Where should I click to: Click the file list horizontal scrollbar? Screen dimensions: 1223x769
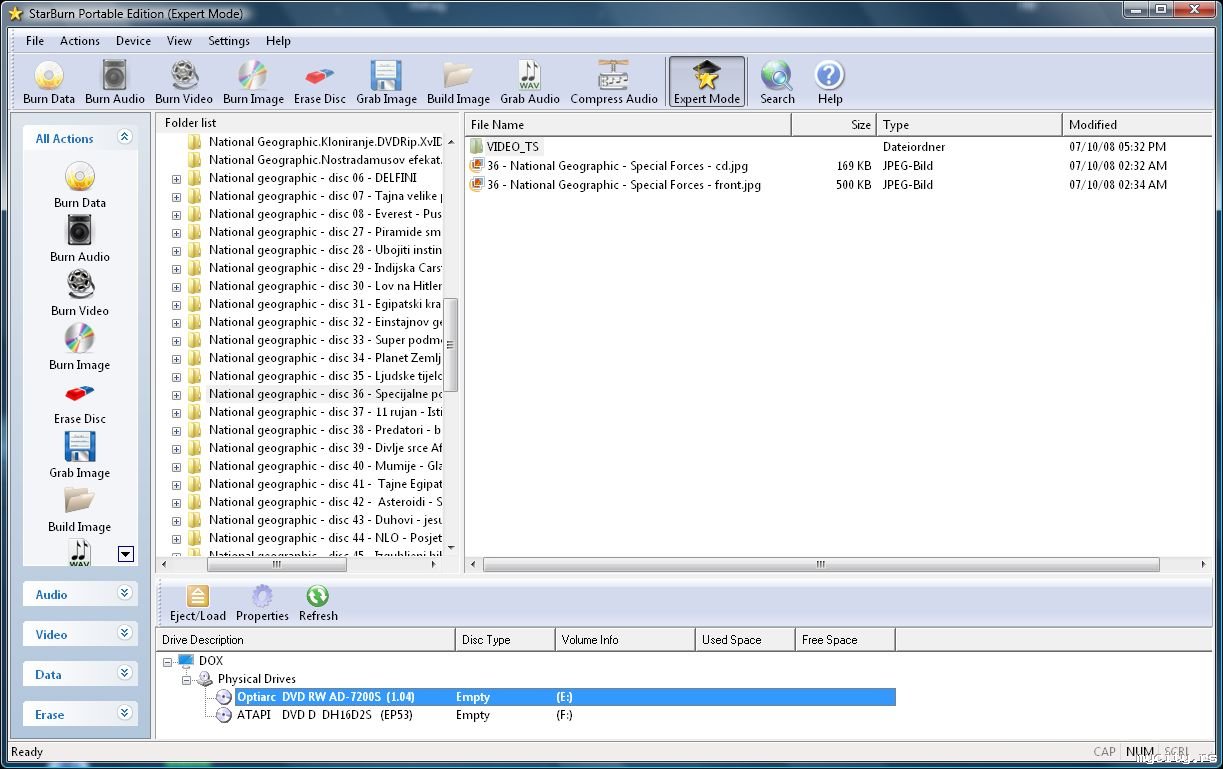[820, 565]
